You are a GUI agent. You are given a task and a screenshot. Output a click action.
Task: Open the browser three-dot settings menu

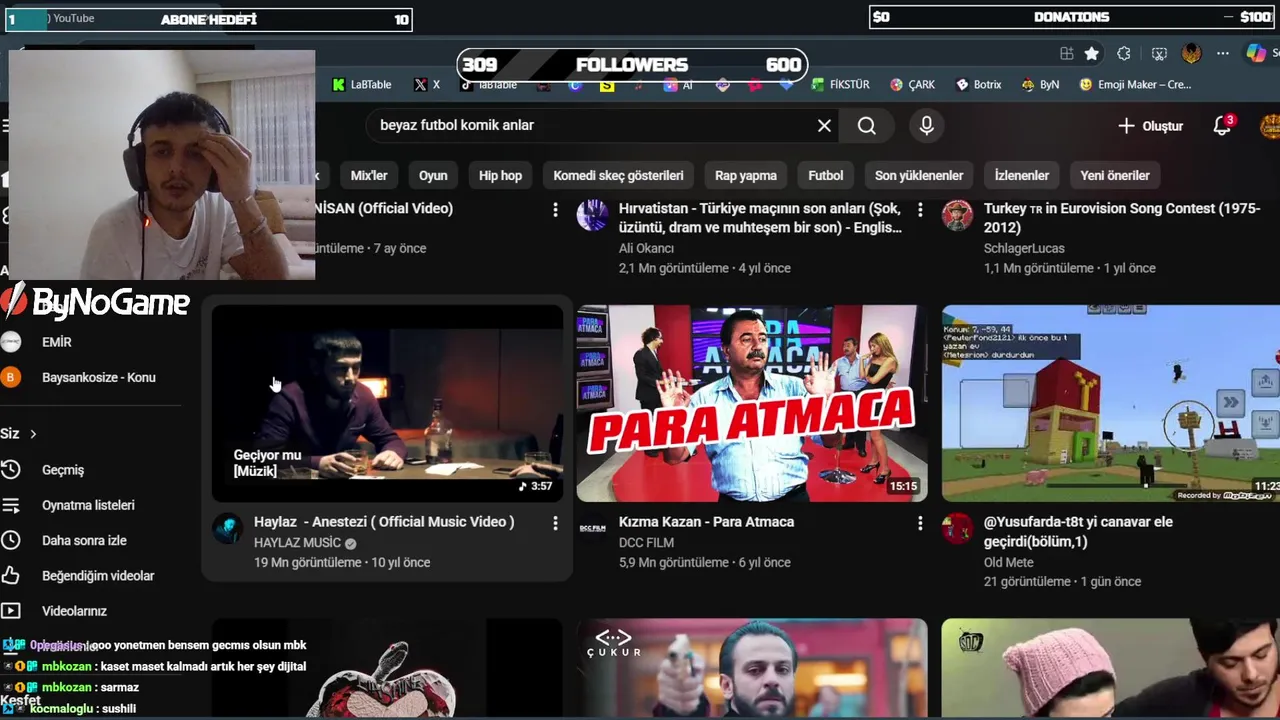click(1223, 53)
